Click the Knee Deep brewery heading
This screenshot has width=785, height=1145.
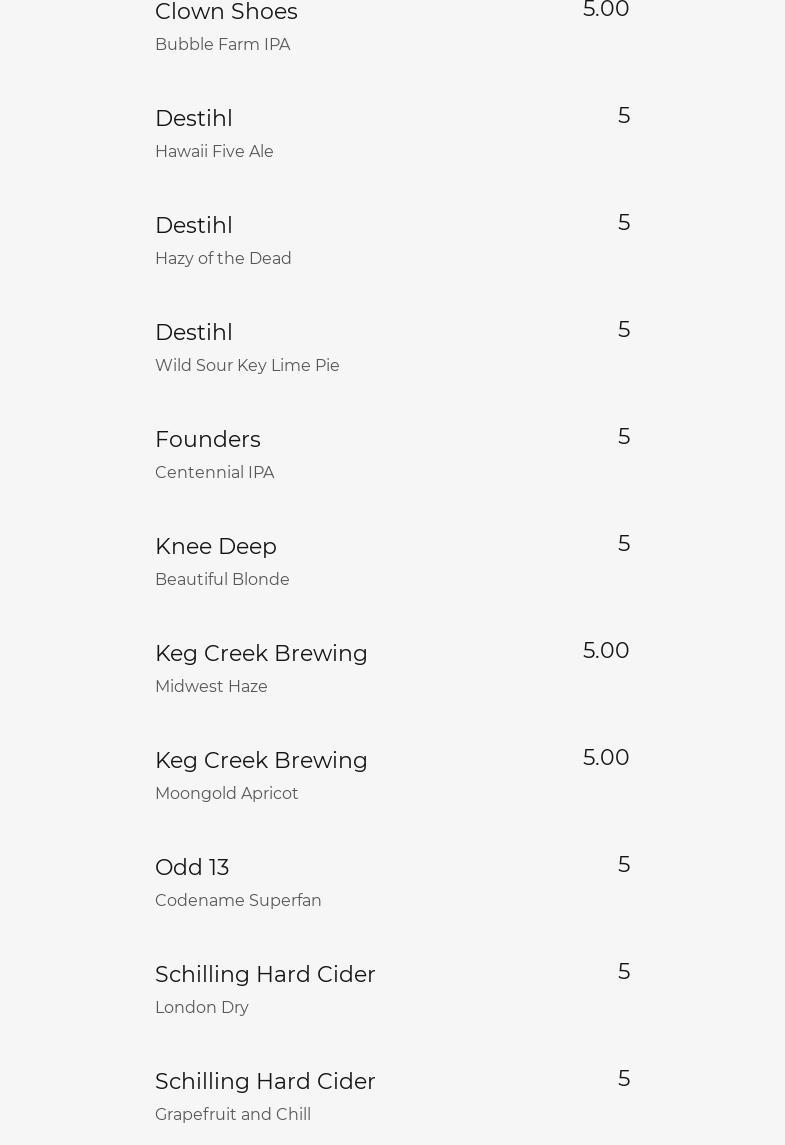pos(216,547)
